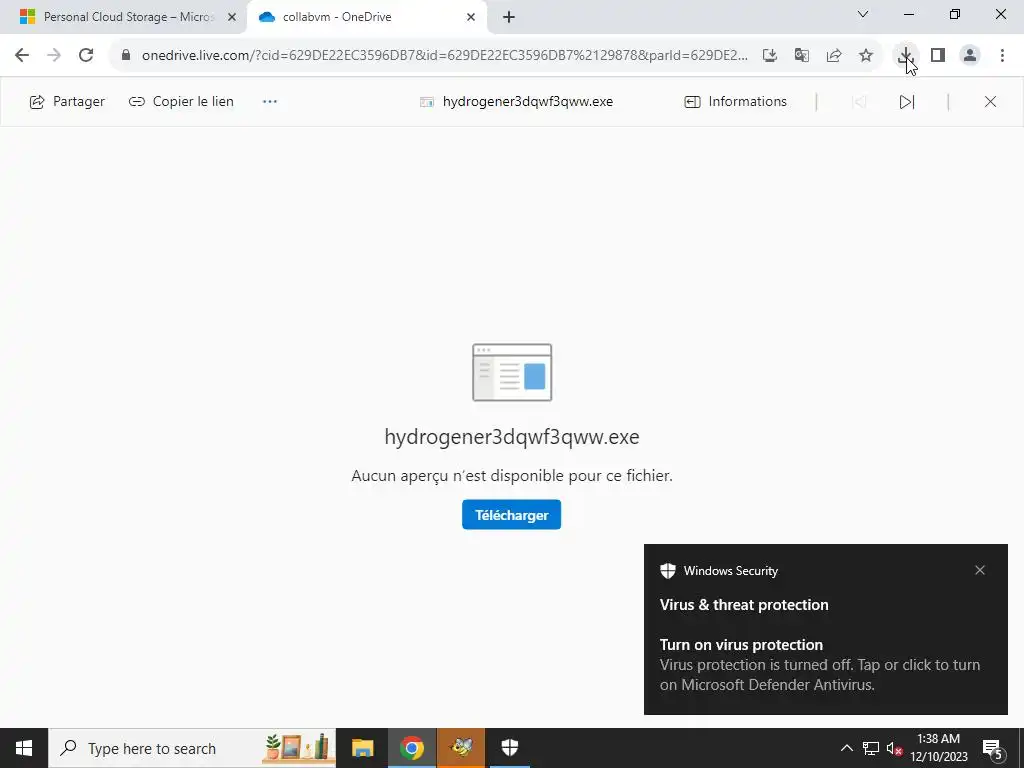This screenshot has width=1024, height=768.
Task: Click Chrome icon in taskbar
Action: tap(412, 748)
